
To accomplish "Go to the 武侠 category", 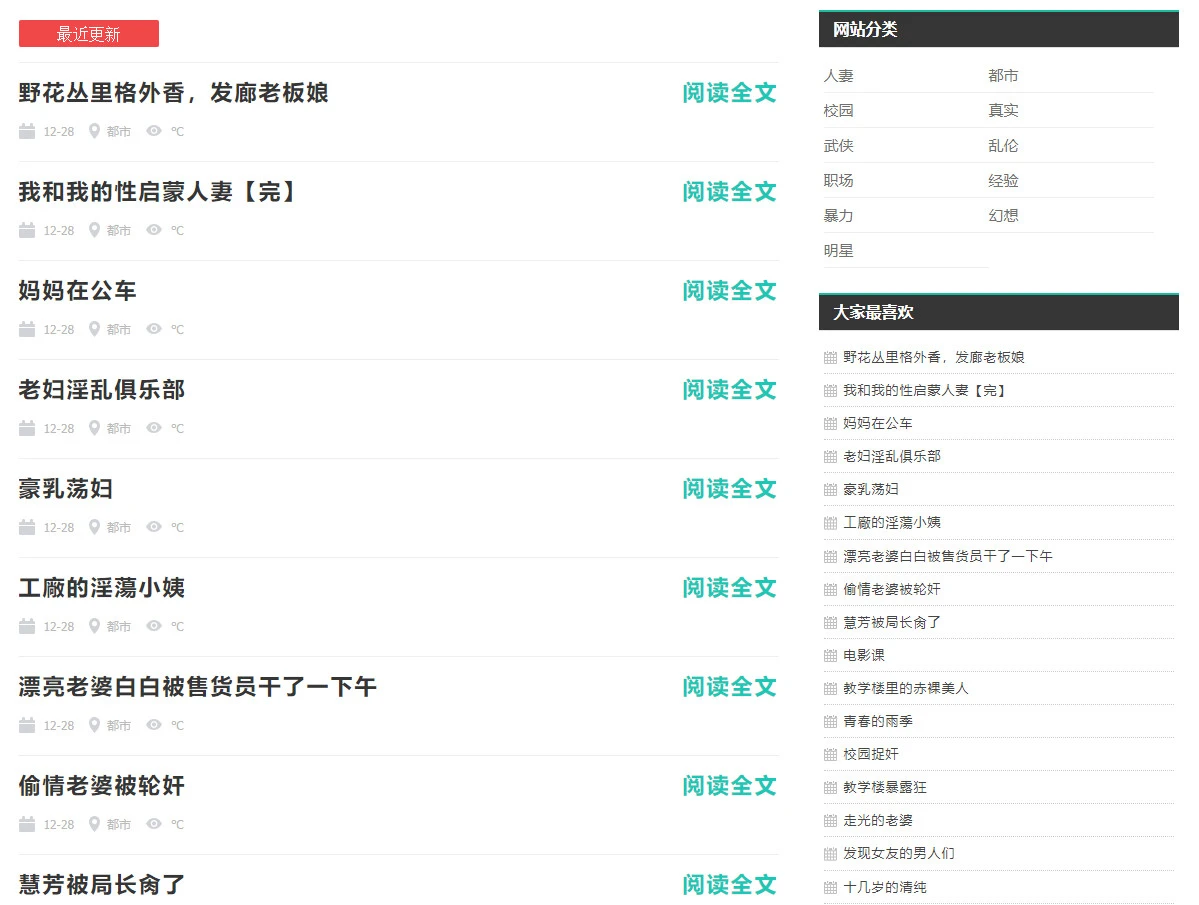I will pyautogui.click(x=839, y=146).
